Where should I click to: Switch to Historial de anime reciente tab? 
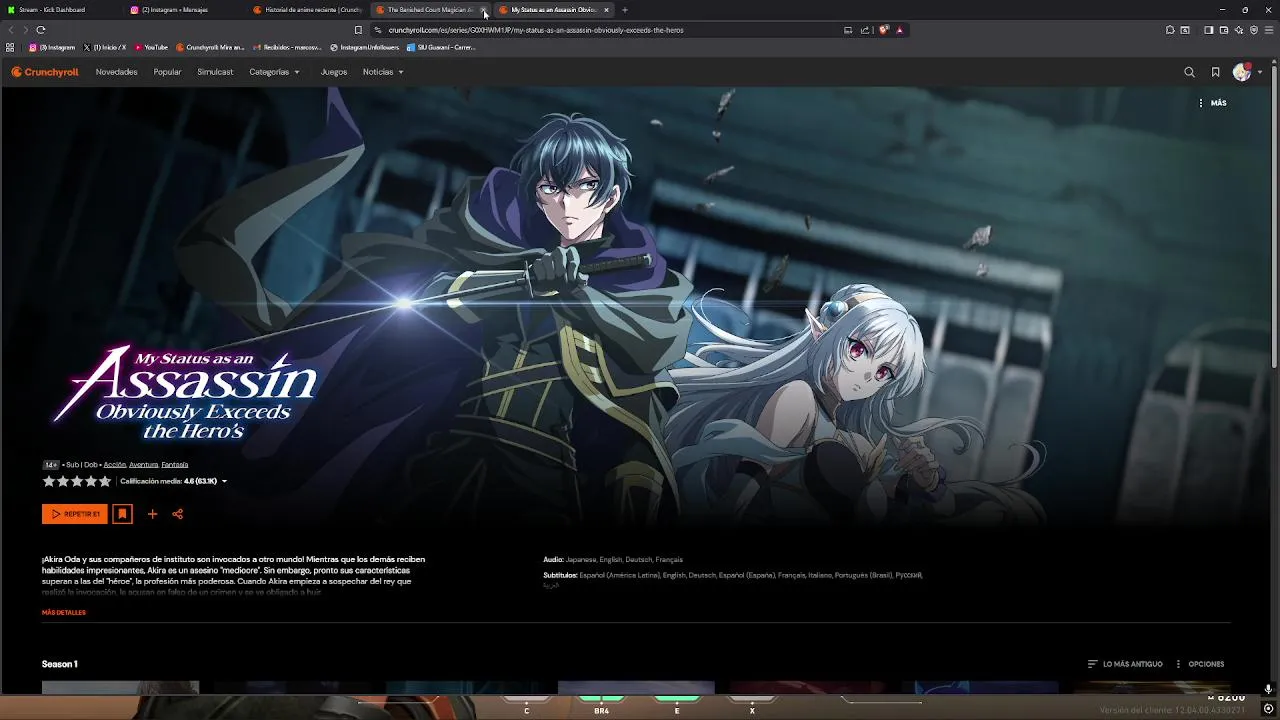[307, 10]
